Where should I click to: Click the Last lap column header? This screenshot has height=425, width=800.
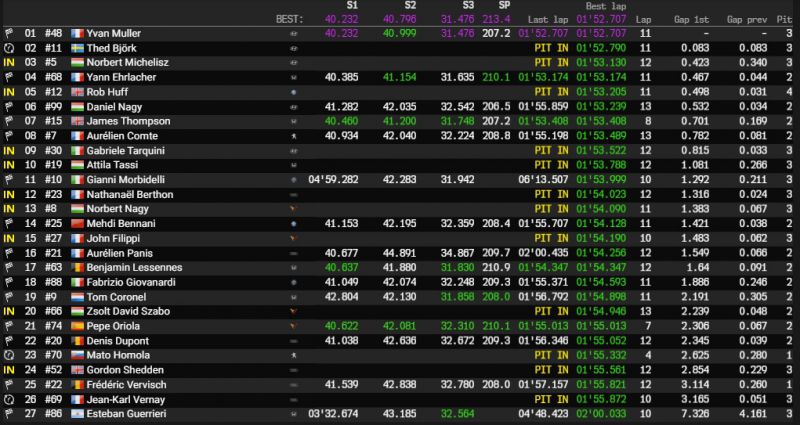548,20
